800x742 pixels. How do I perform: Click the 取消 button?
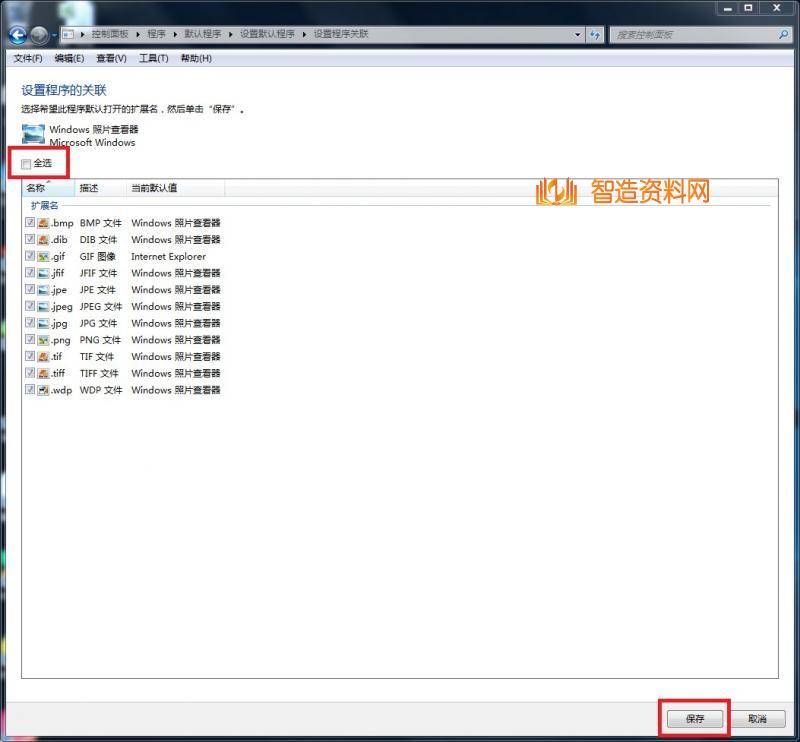click(x=757, y=718)
